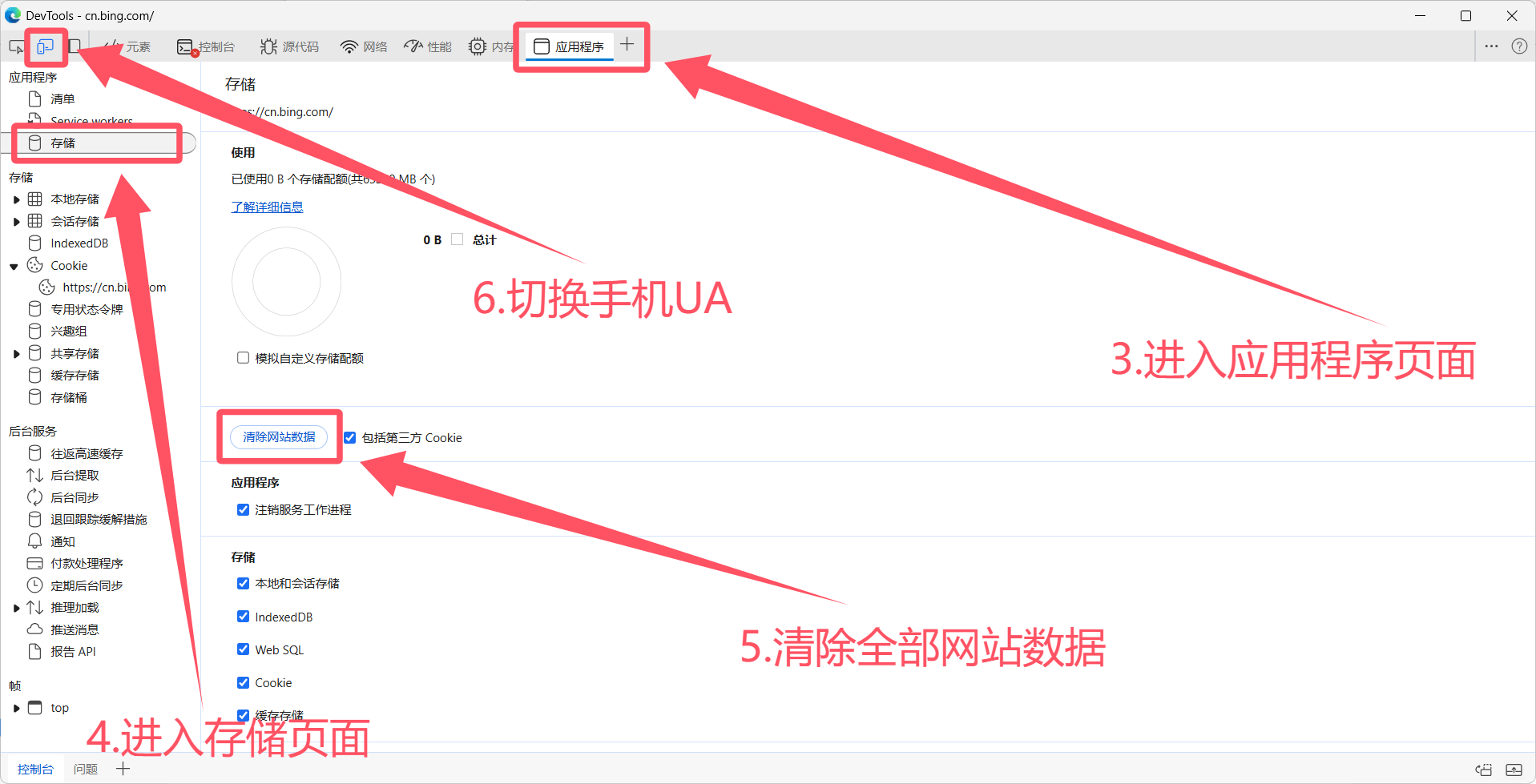This screenshot has height=784, width=1536.
Task: Open the 了解详细信息 link
Action: click(267, 207)
